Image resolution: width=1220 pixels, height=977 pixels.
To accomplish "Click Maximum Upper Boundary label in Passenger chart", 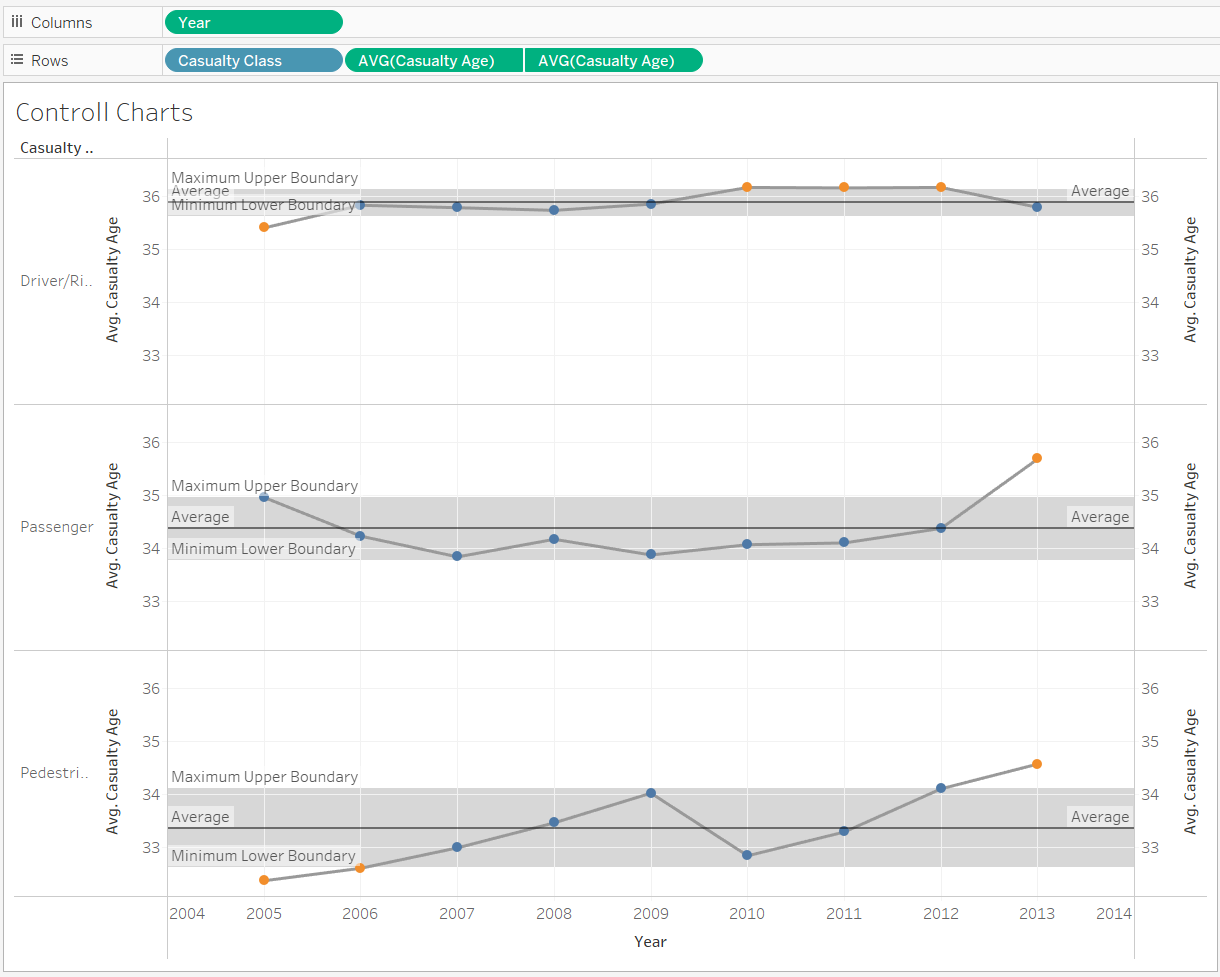I will click(264, 486).
